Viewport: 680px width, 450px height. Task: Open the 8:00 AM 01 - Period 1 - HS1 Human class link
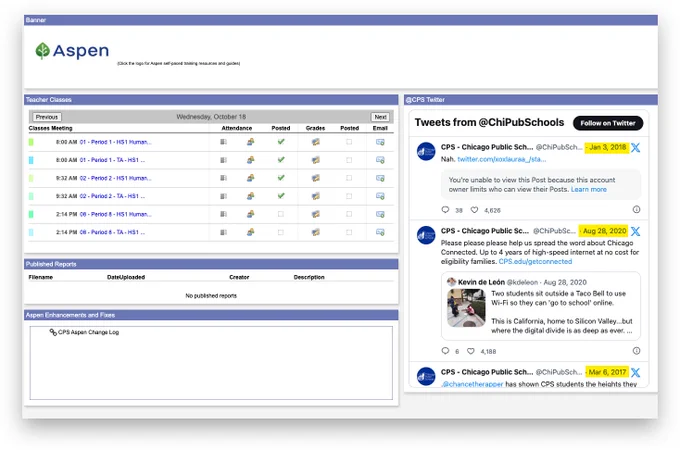coord(115,142)
